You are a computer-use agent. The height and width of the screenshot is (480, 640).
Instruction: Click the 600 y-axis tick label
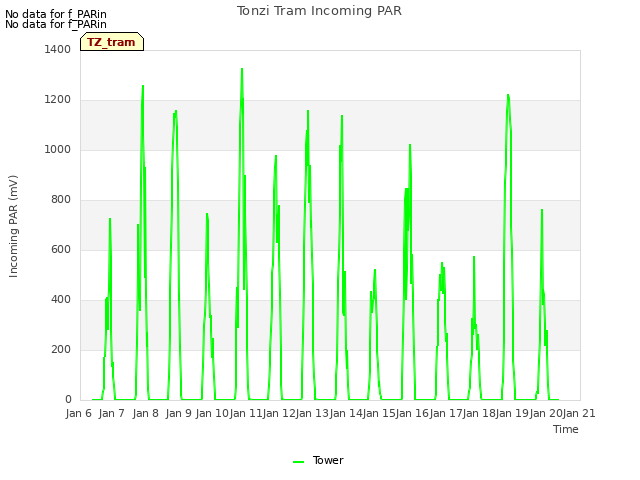coord(61,249)
